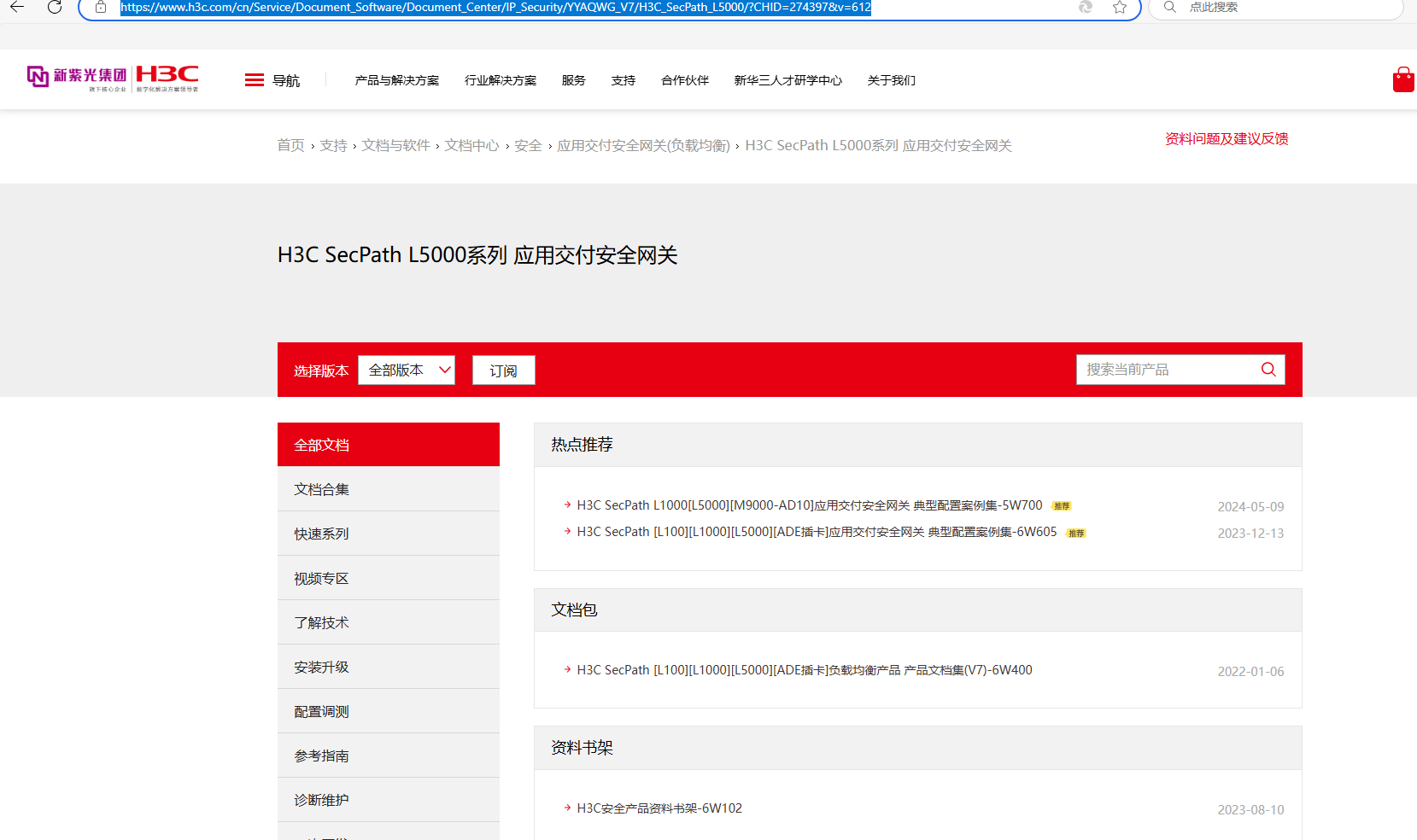1417x840 pixels.
Task: Open the red shopping bag icon
Action: [x=1403, y=79]
